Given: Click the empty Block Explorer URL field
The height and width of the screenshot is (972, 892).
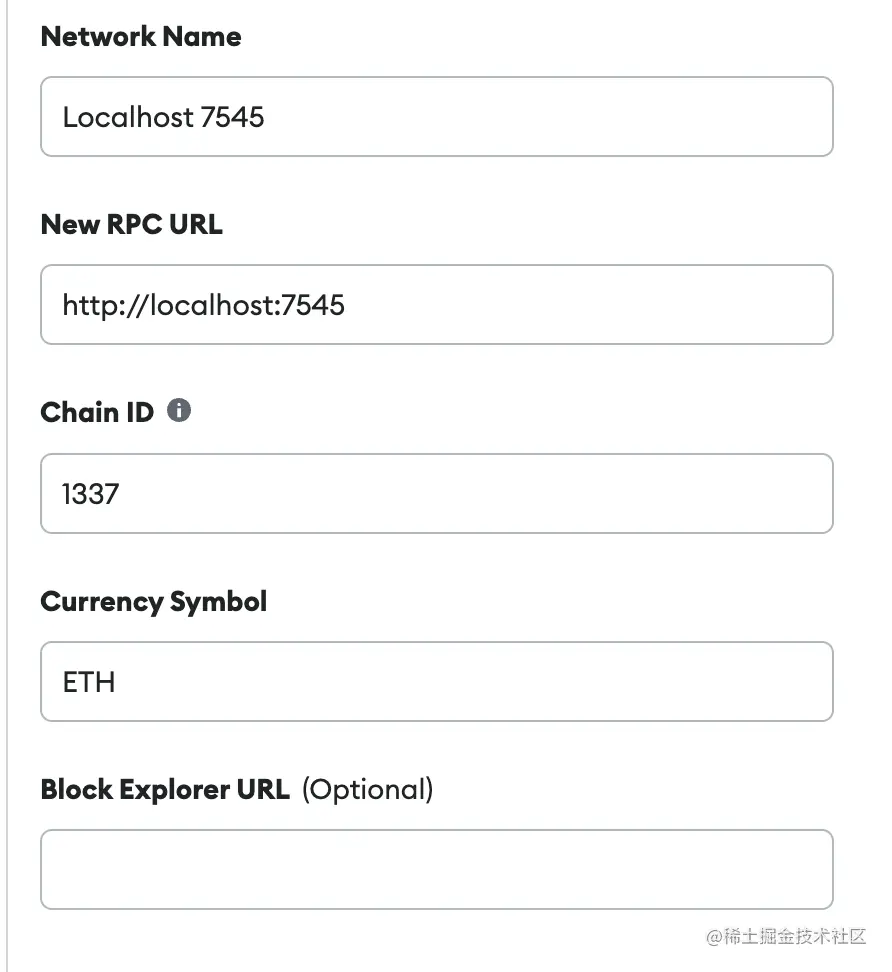Looking at the screenshot, I should (x=436, y=869).
